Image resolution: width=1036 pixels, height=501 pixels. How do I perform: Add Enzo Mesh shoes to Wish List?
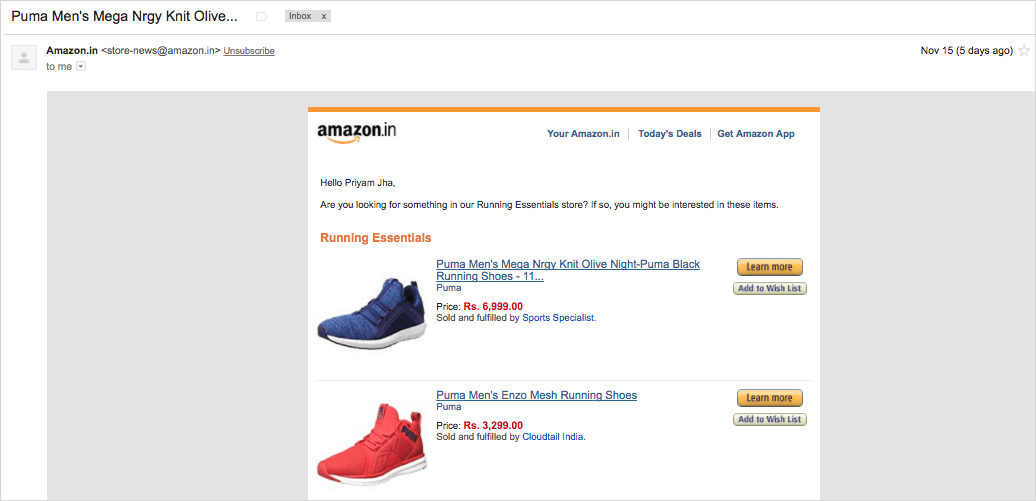click(x=769, y=420)
